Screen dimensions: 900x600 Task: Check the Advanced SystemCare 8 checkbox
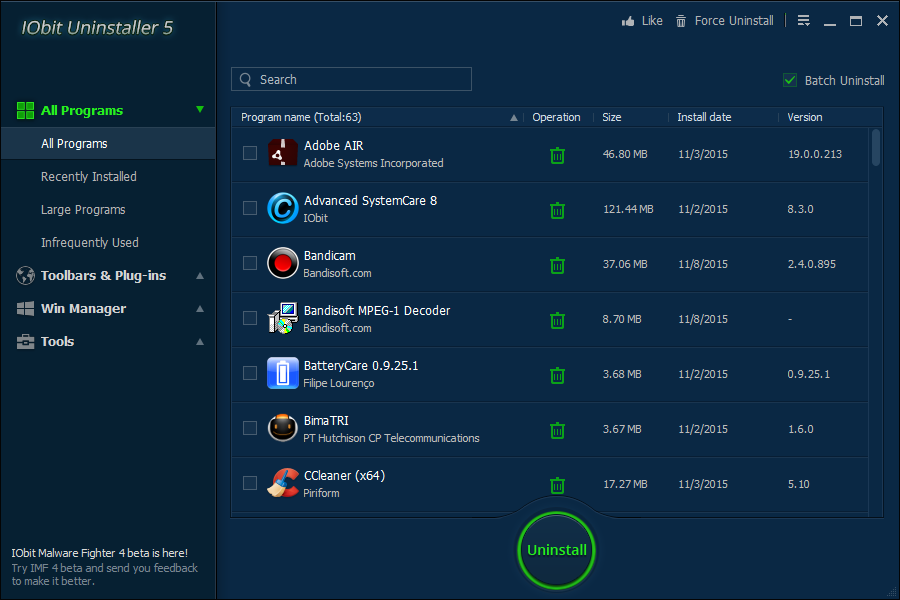click(250, 208)
